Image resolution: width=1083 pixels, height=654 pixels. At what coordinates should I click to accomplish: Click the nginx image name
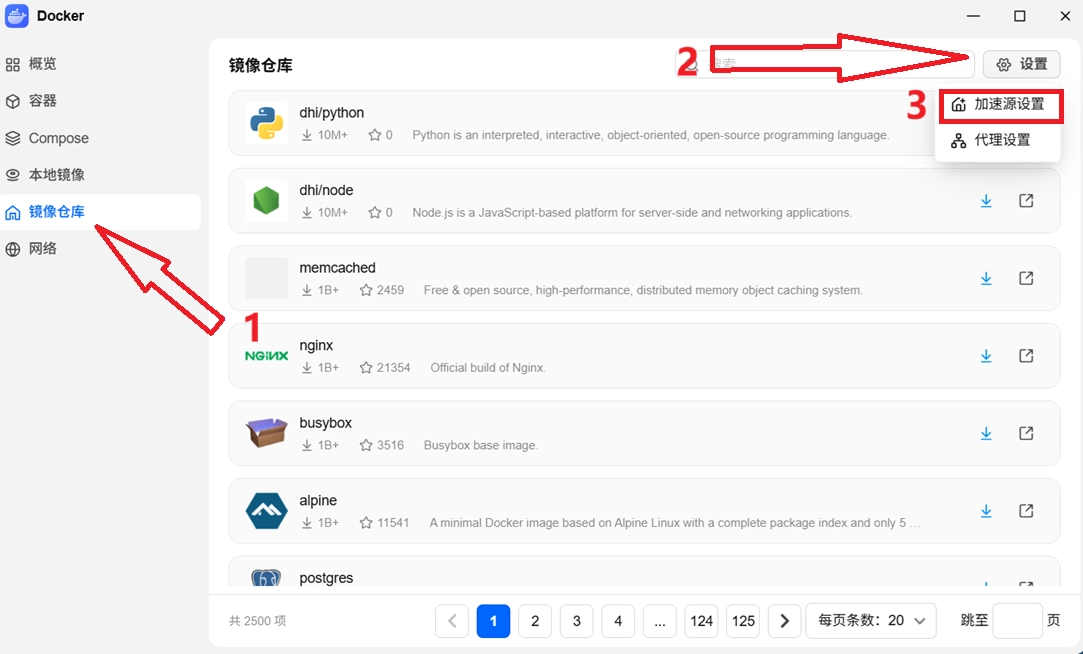pos(316,345)
